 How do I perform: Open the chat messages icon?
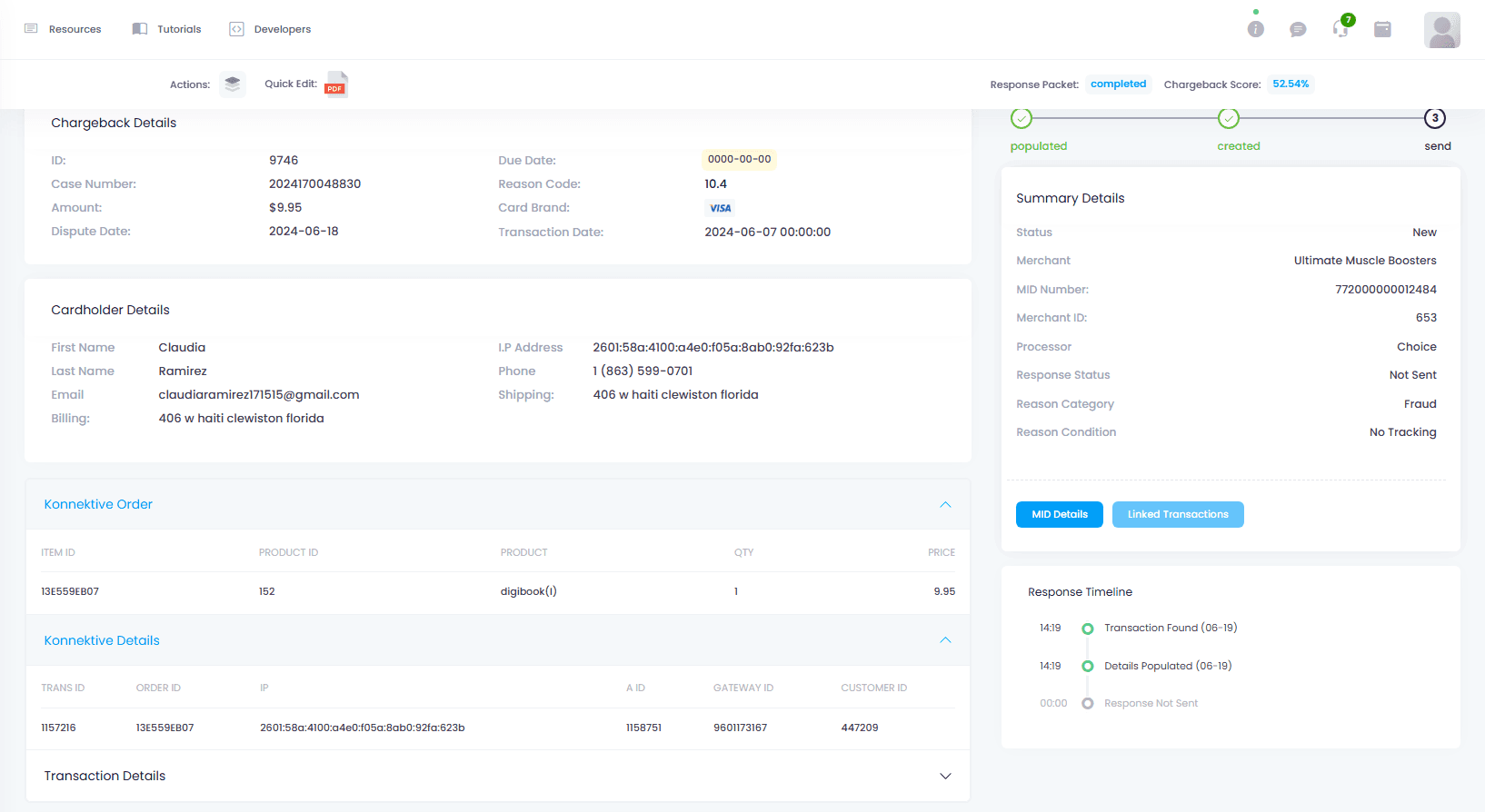click(x=1298, y=29)
